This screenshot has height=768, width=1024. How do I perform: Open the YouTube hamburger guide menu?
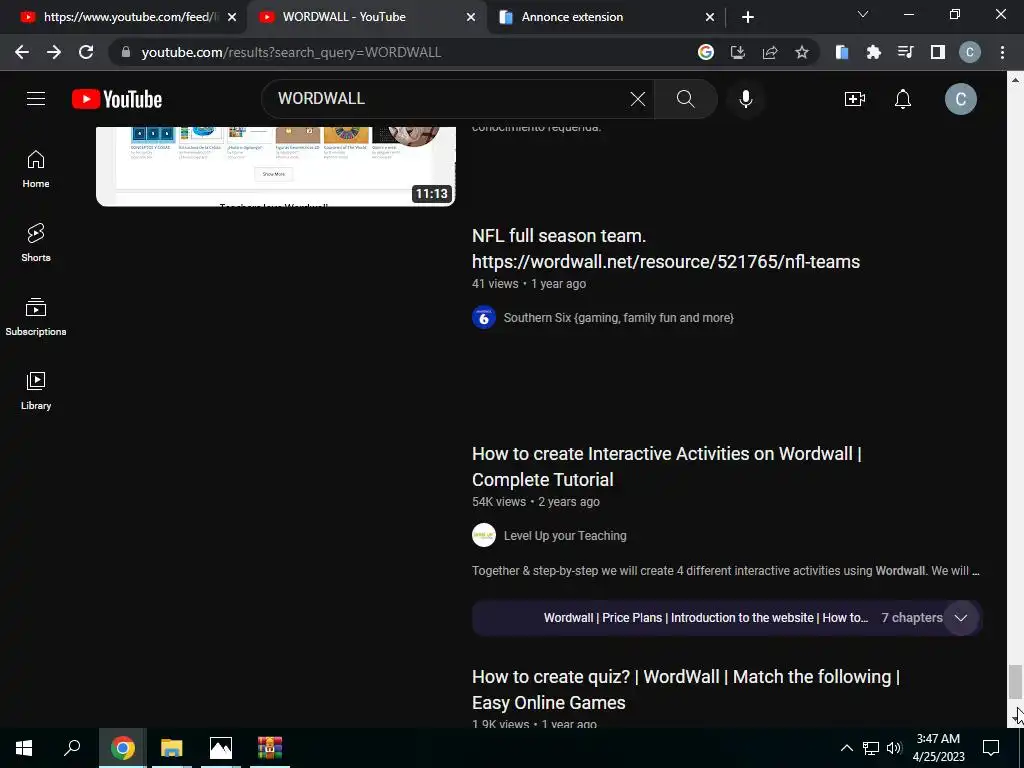pos(36,99)
